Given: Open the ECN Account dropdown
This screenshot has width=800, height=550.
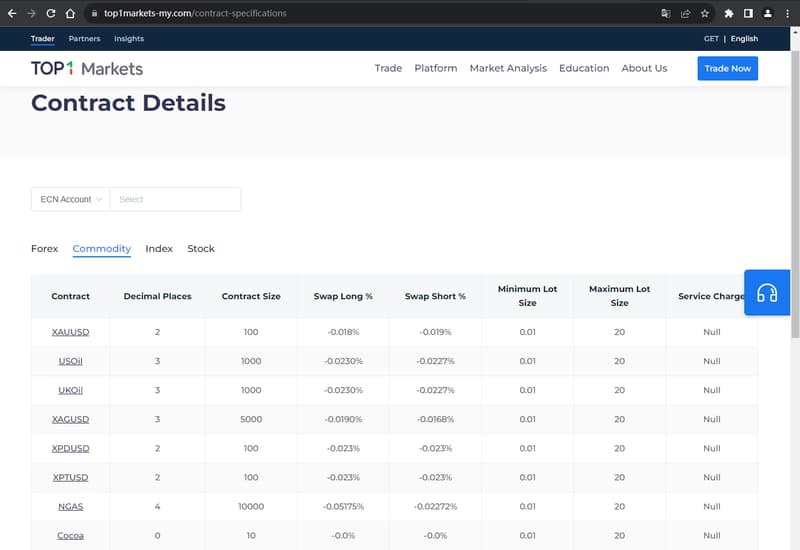Looking at the screenshot, I should (71, 199).
